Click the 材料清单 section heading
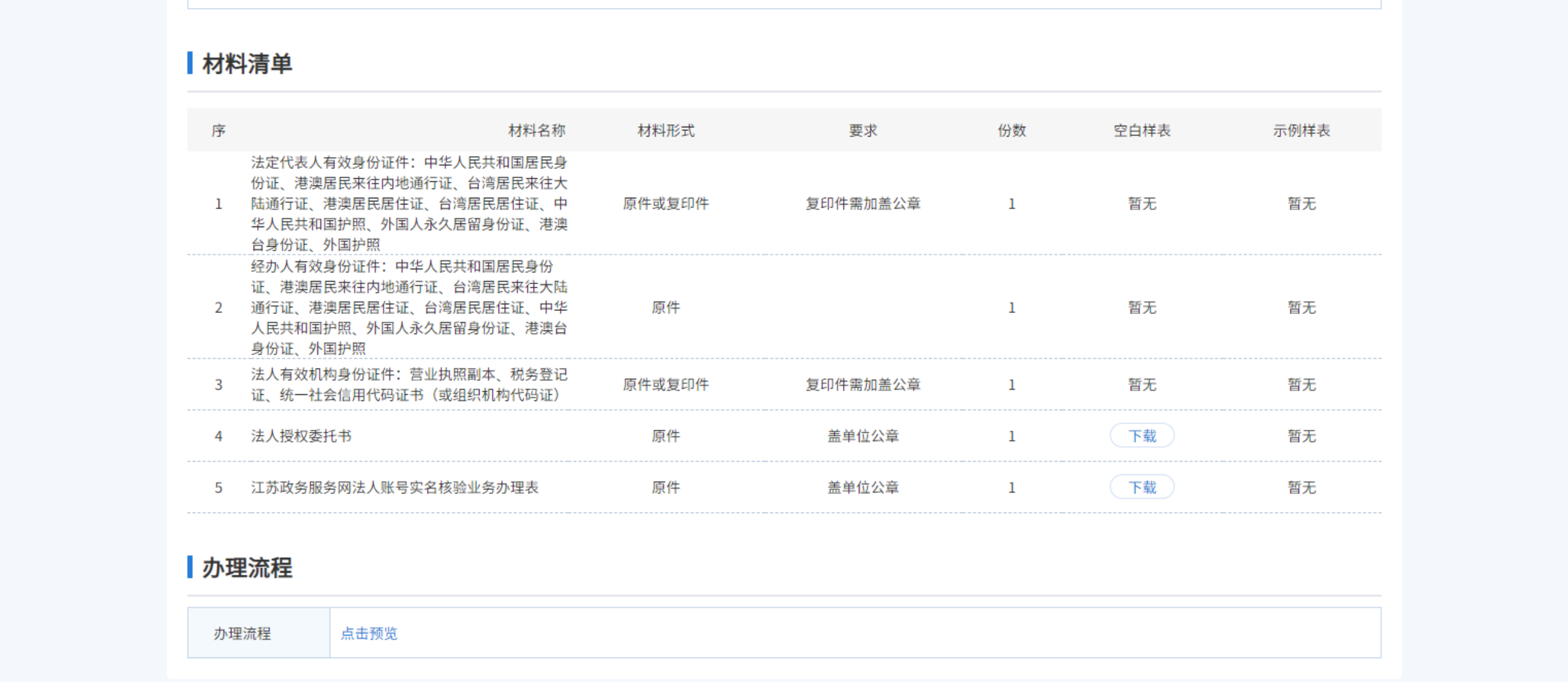Viewport: 1568px width, 682px height. click(247, 64)
